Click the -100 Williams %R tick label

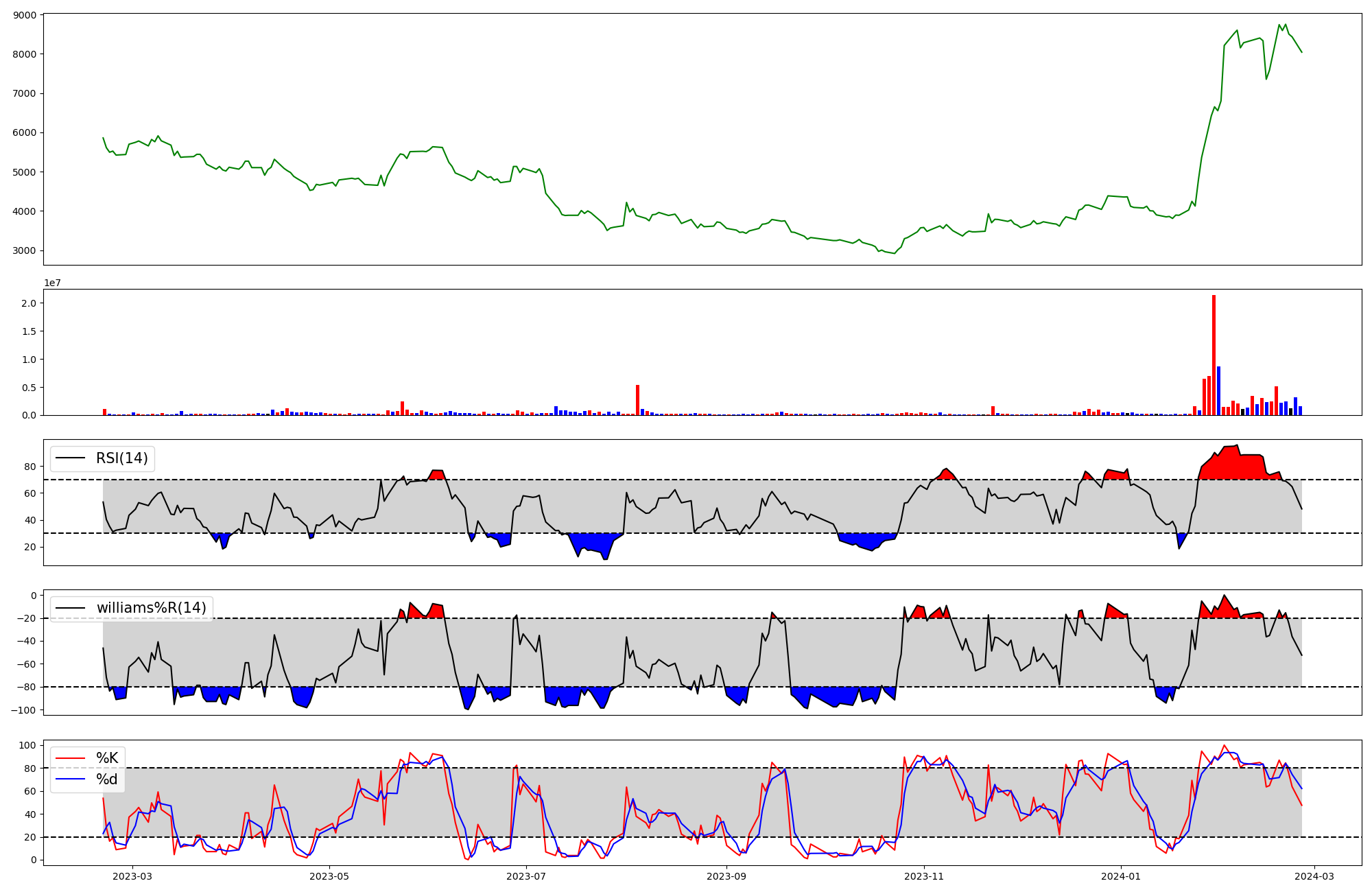pyautogui.click(x=23, y=710)
